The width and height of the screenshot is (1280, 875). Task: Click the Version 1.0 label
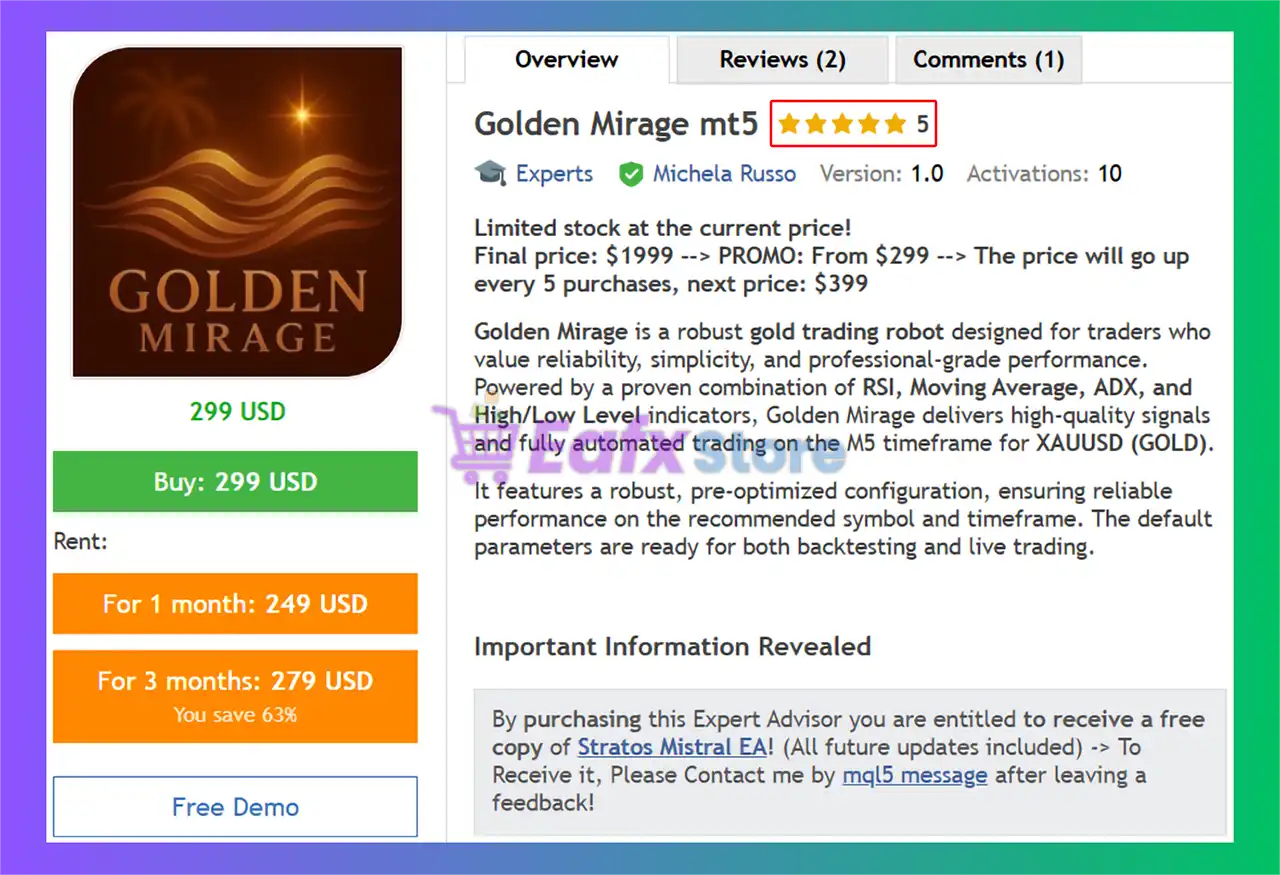click(881, 174)
